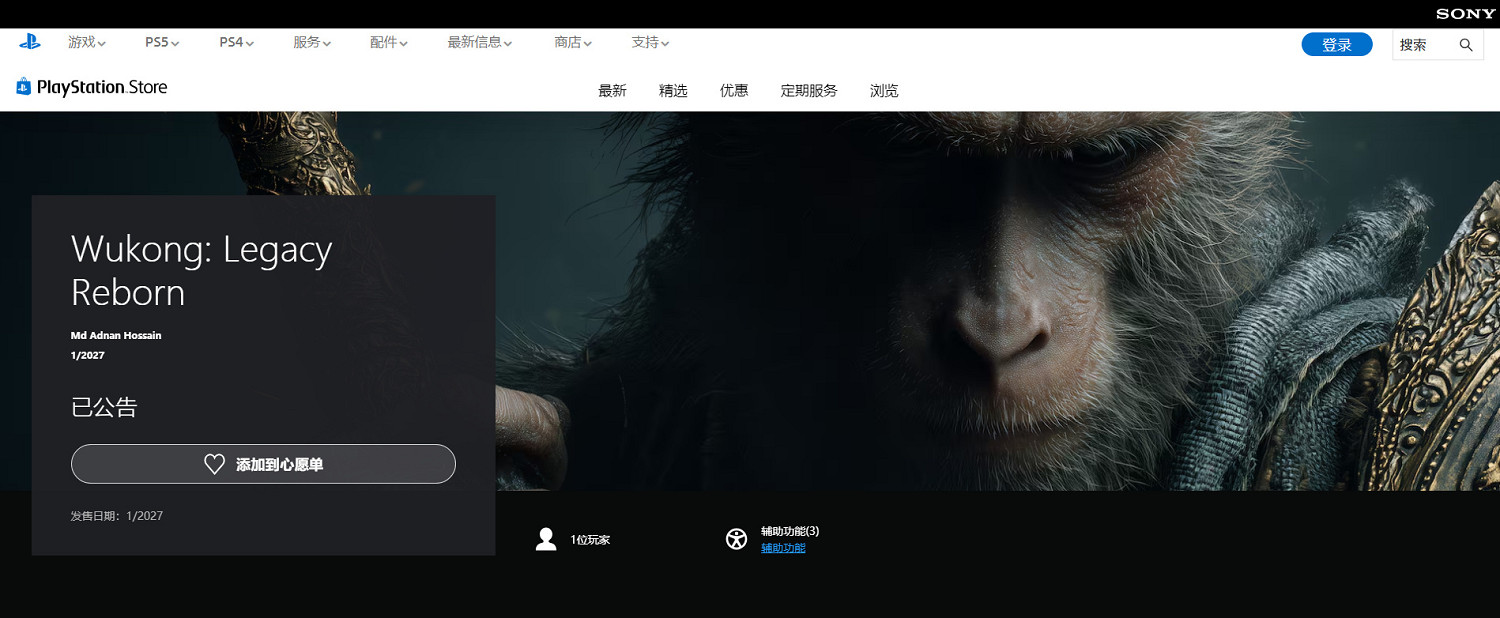Click the 搜索 search input field
The width and height of the screenshot is (1500, 618).
click(1422, 45)
